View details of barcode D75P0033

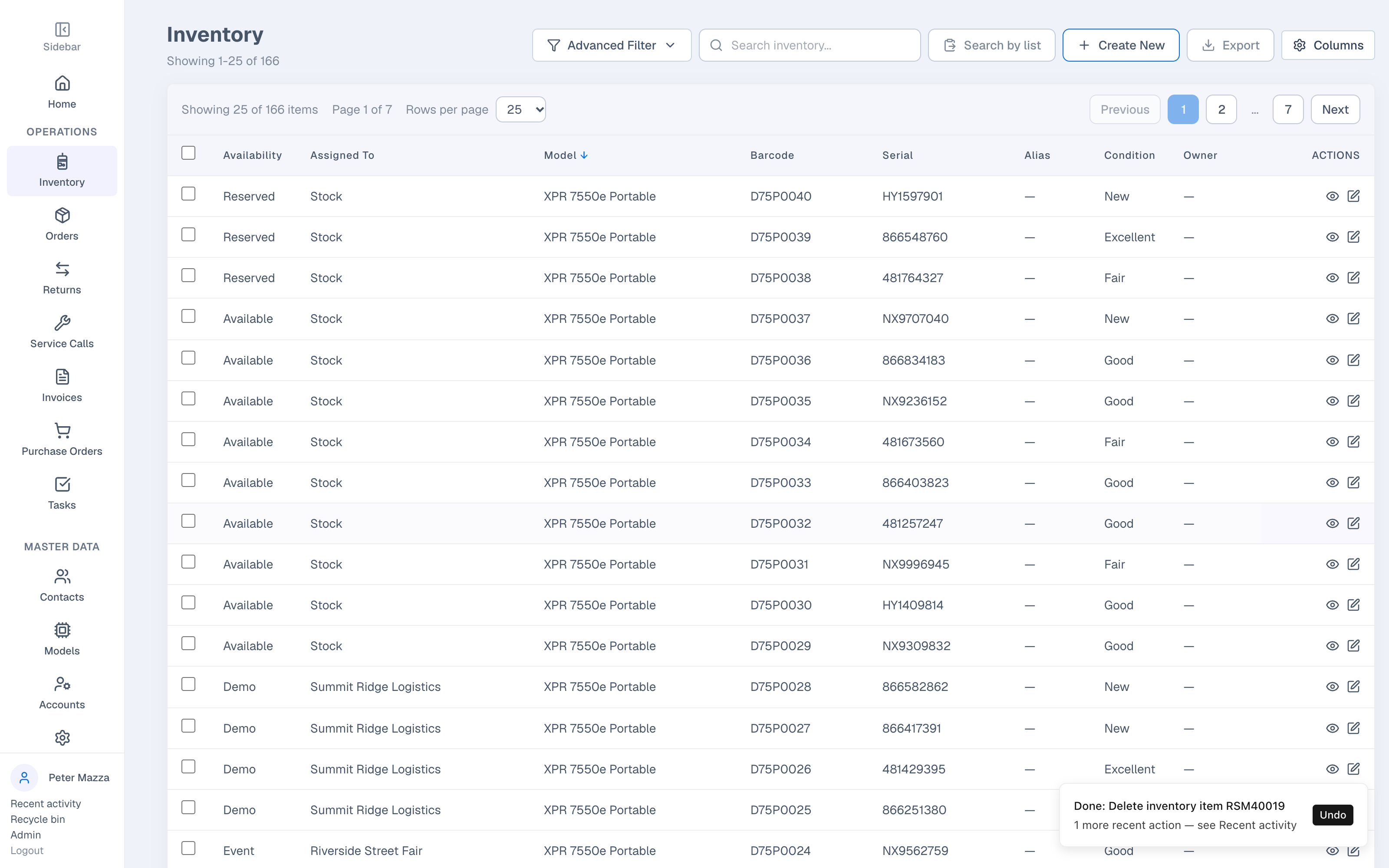pos(1332,483)
